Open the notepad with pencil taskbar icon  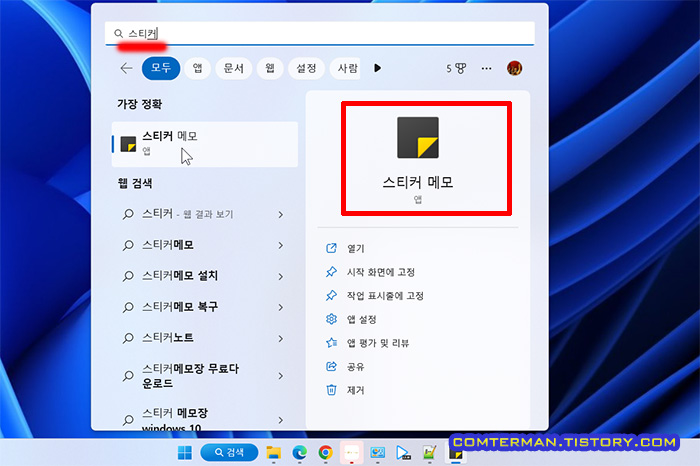(x=429, y=453)
